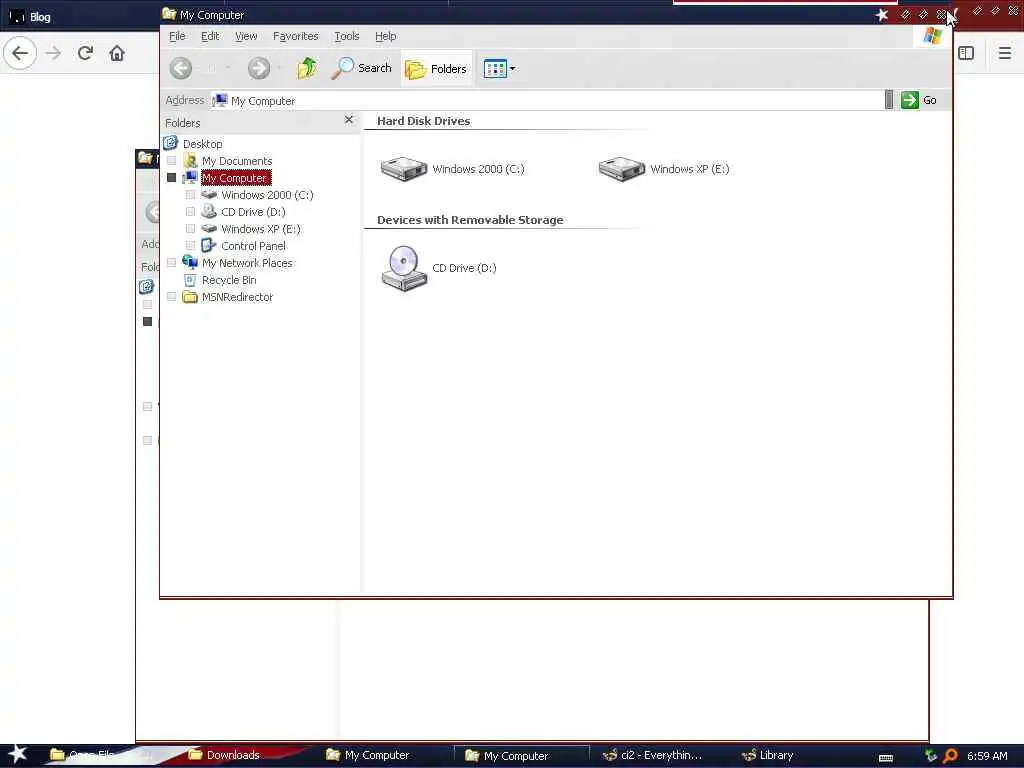
Task: Click the Go button
Action: (x=920, y=100)
